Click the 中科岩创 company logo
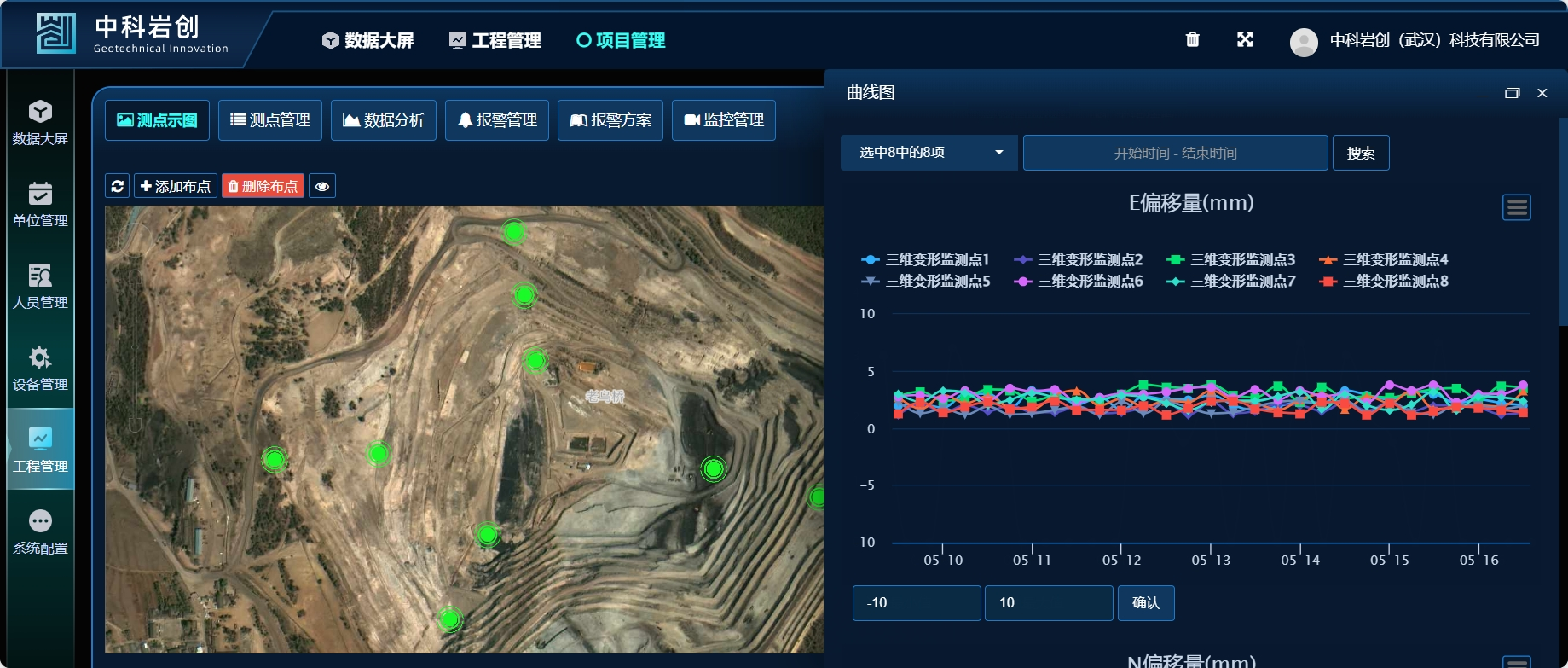Screen dimensions: 1568x668 (132, 34)
